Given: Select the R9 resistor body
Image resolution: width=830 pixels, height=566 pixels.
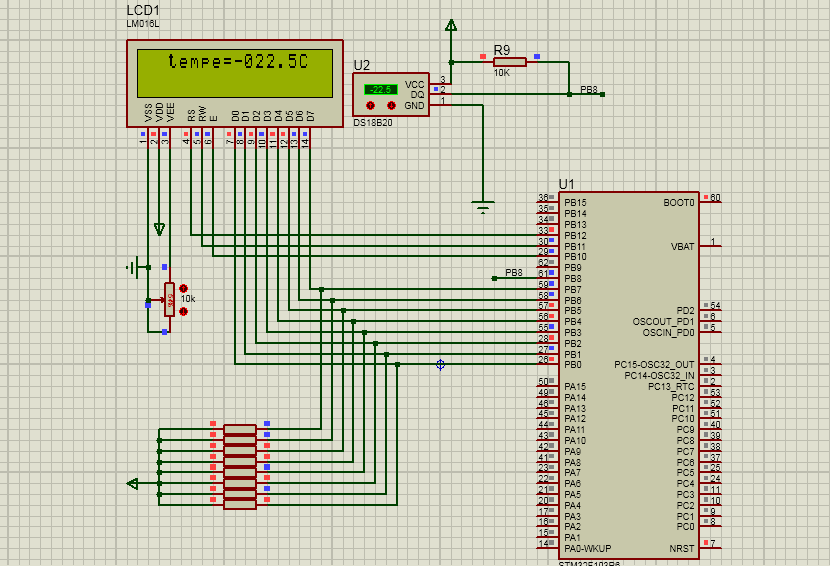Looking at the screenshot, I should click(x=510, y=62).
